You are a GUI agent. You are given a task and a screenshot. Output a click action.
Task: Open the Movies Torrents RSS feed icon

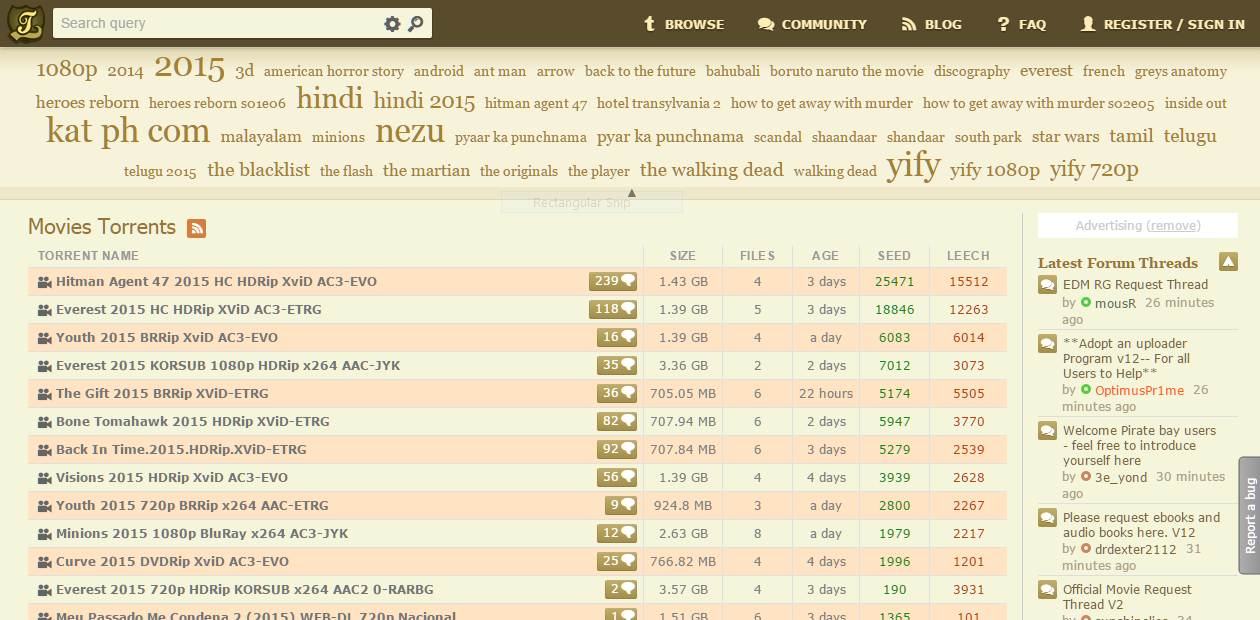tap(197, 228)
